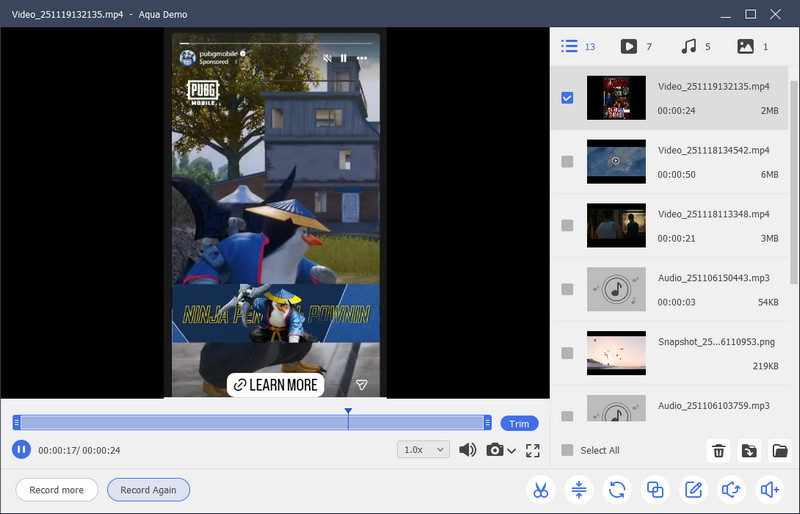Switch to audio recordings tab
This screenshot has height=514, width=800.
tap(695, 46)
